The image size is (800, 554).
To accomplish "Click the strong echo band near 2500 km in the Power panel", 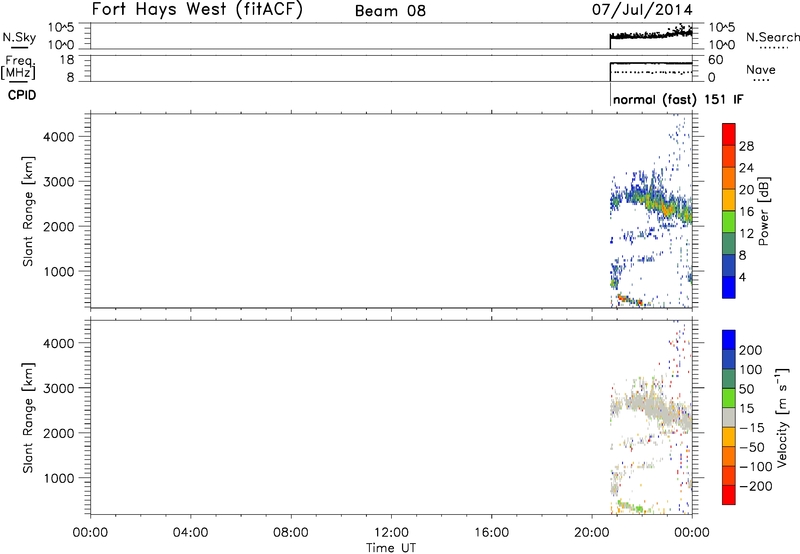I will pyautogui.click(x=658, y=204).
